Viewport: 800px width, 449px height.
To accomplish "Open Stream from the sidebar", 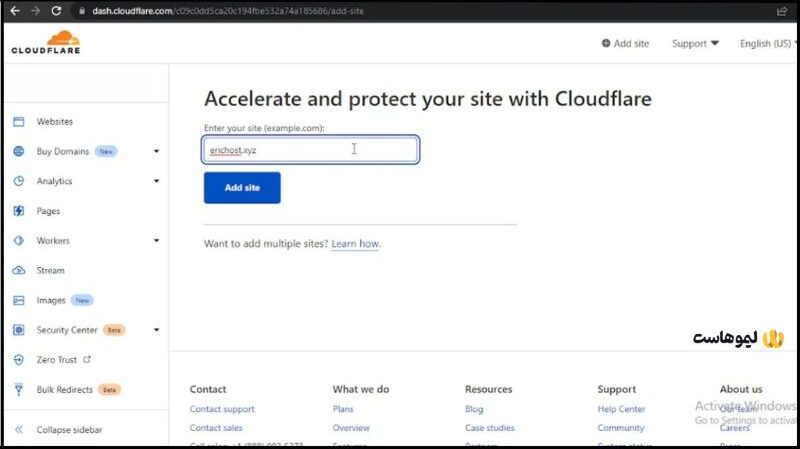I will (x=51, y=270).
